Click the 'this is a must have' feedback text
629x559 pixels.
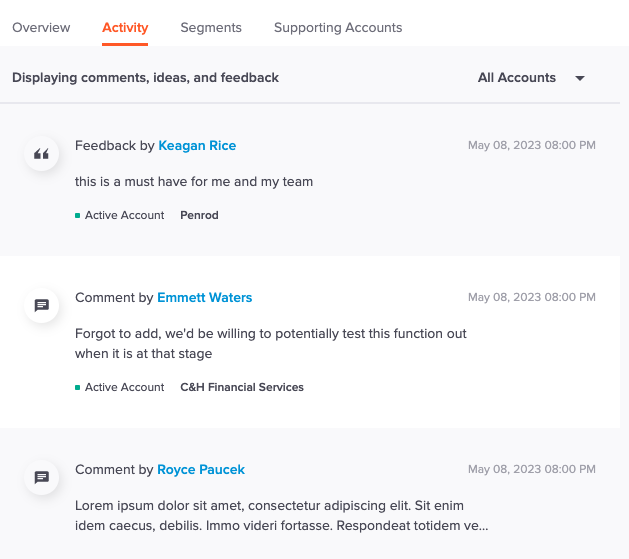[194, 182]
